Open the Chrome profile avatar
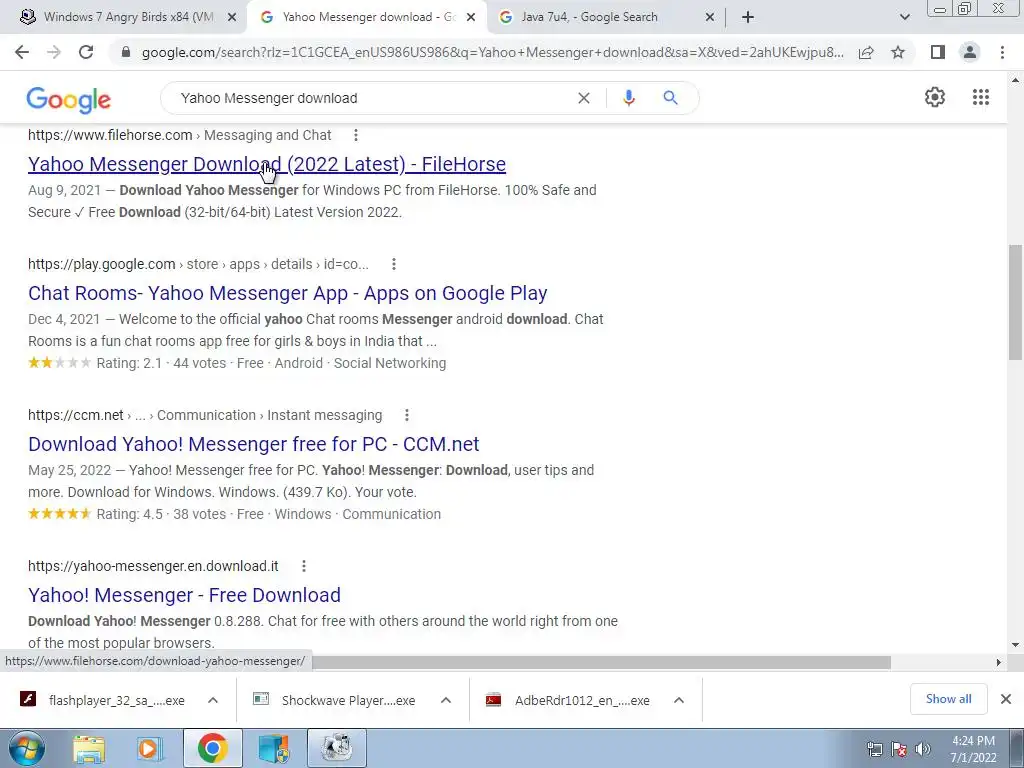The width and height of the screenshot is (1024, 768). point(970,52)
